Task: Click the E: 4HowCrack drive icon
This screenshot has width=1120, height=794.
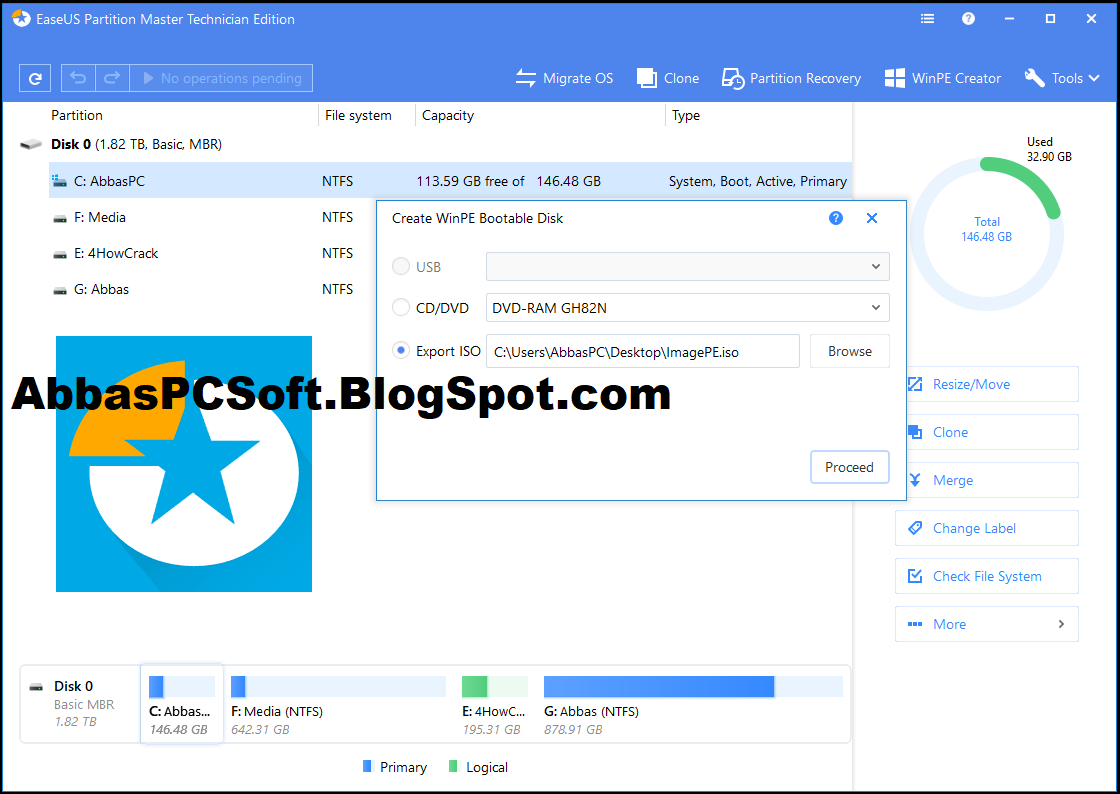Action: click(x=60, y=254)
